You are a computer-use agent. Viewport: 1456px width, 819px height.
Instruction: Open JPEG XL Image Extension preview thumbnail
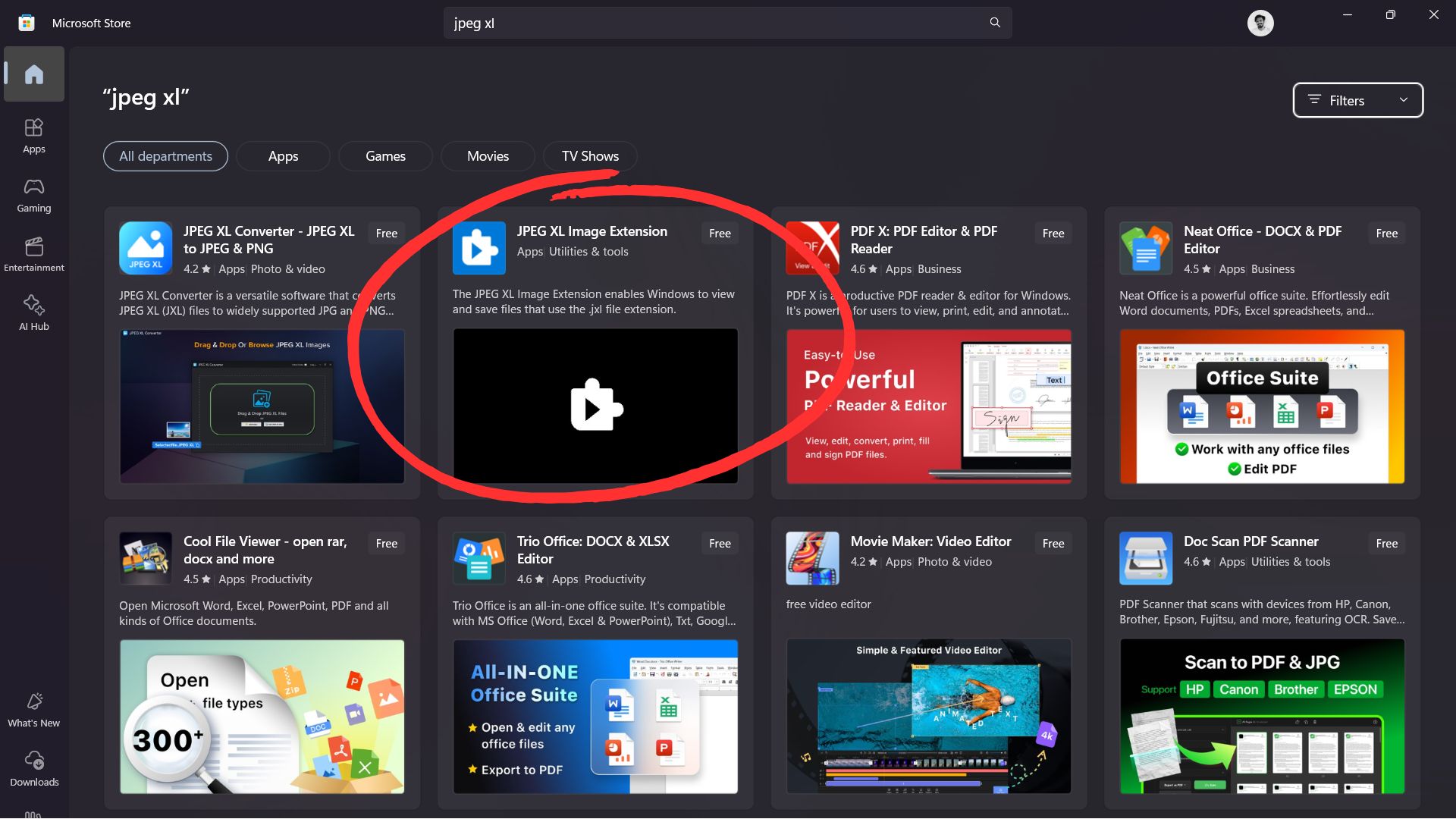coord(595,406)
